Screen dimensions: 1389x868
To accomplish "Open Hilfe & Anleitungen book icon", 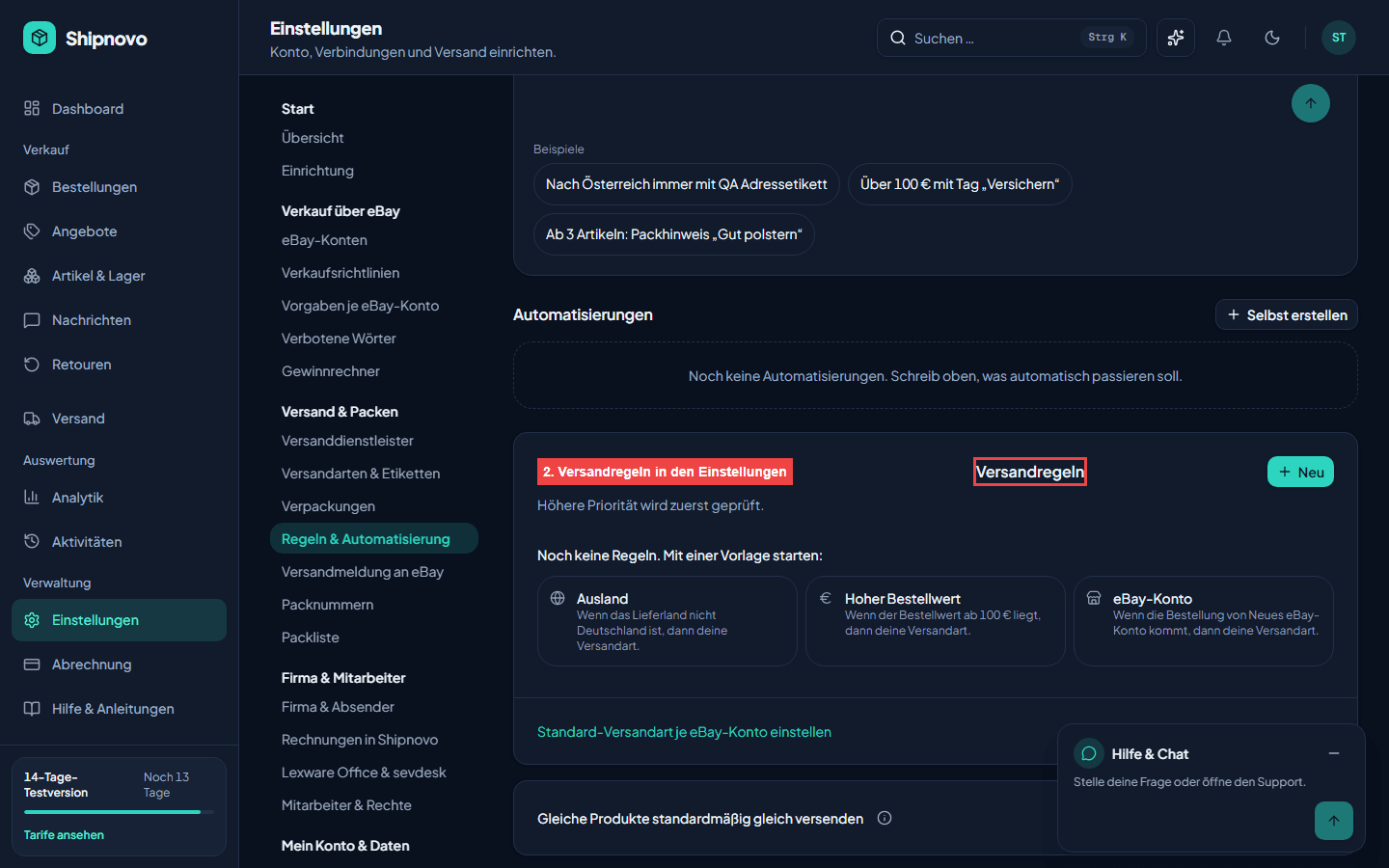I will point(32,709).
